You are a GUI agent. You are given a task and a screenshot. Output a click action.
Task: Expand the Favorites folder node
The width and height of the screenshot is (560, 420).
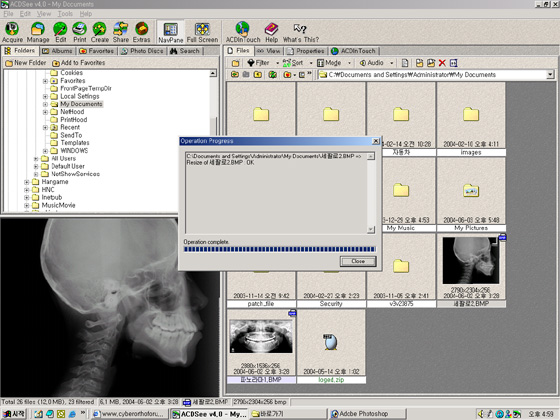click(45, 81)
